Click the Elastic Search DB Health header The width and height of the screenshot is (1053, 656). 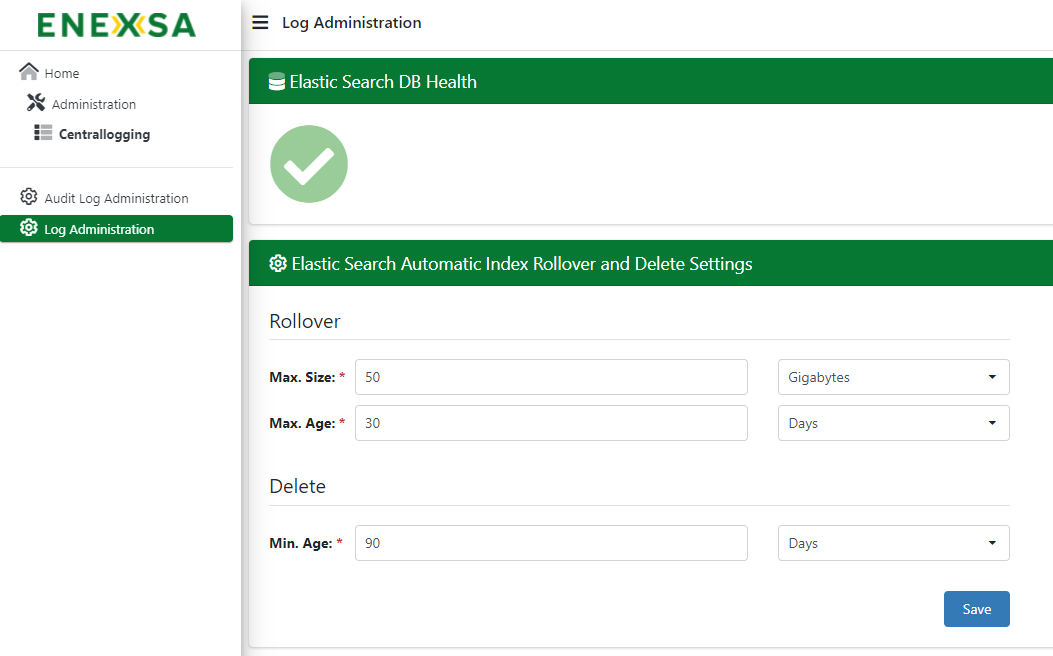651,81
